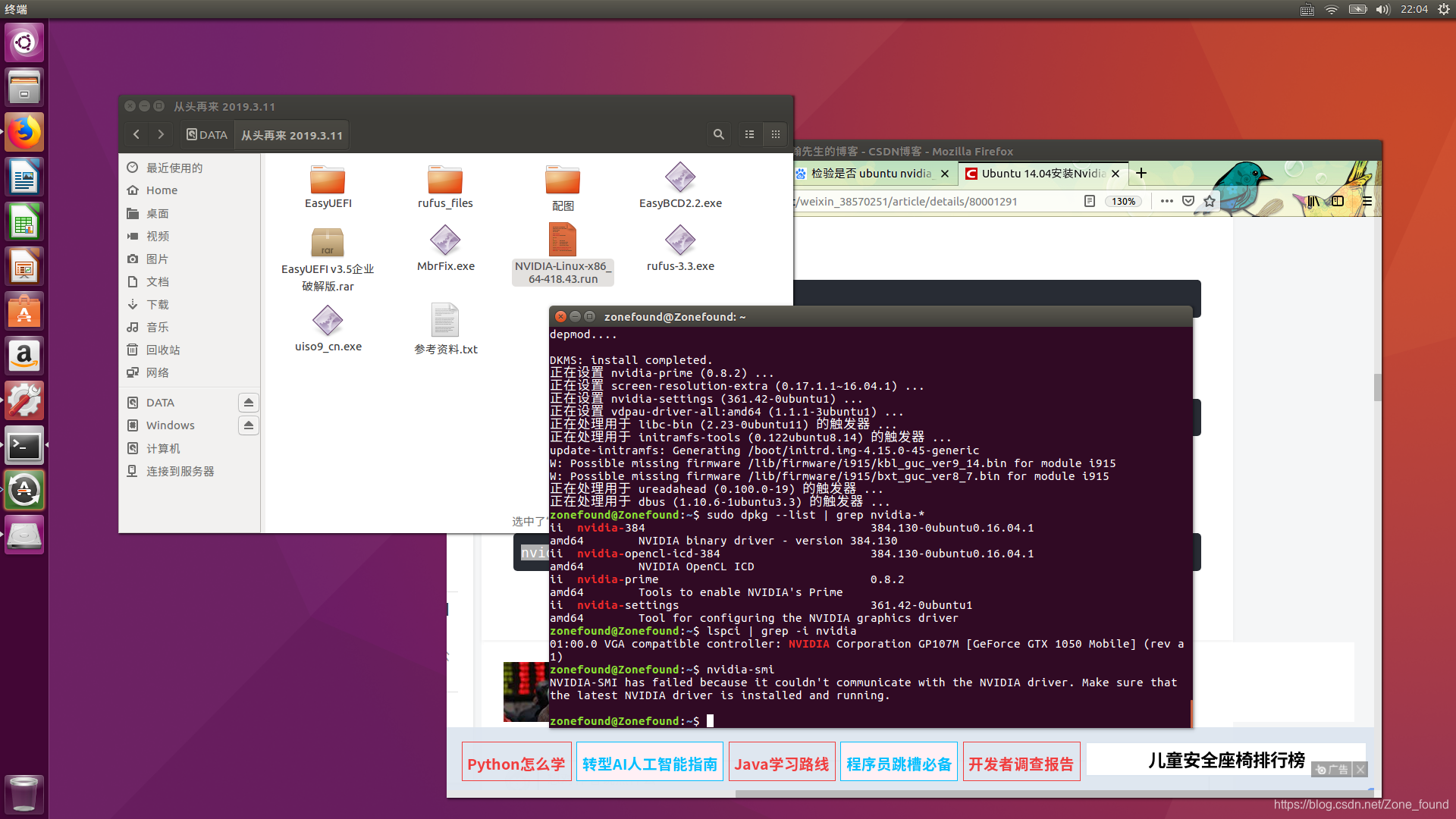Close the Ubuntu 14.04安装Nvidia tab
Screen dimensions: 1456x819
click(1116, 174)
